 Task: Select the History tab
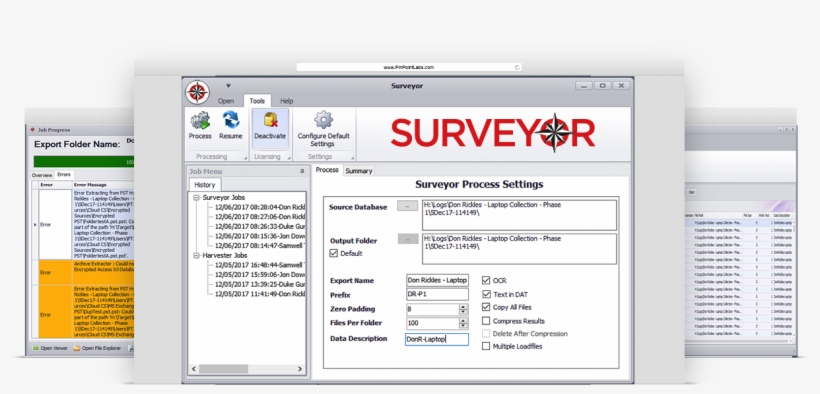pyautogui.click(x=205, y=185)
